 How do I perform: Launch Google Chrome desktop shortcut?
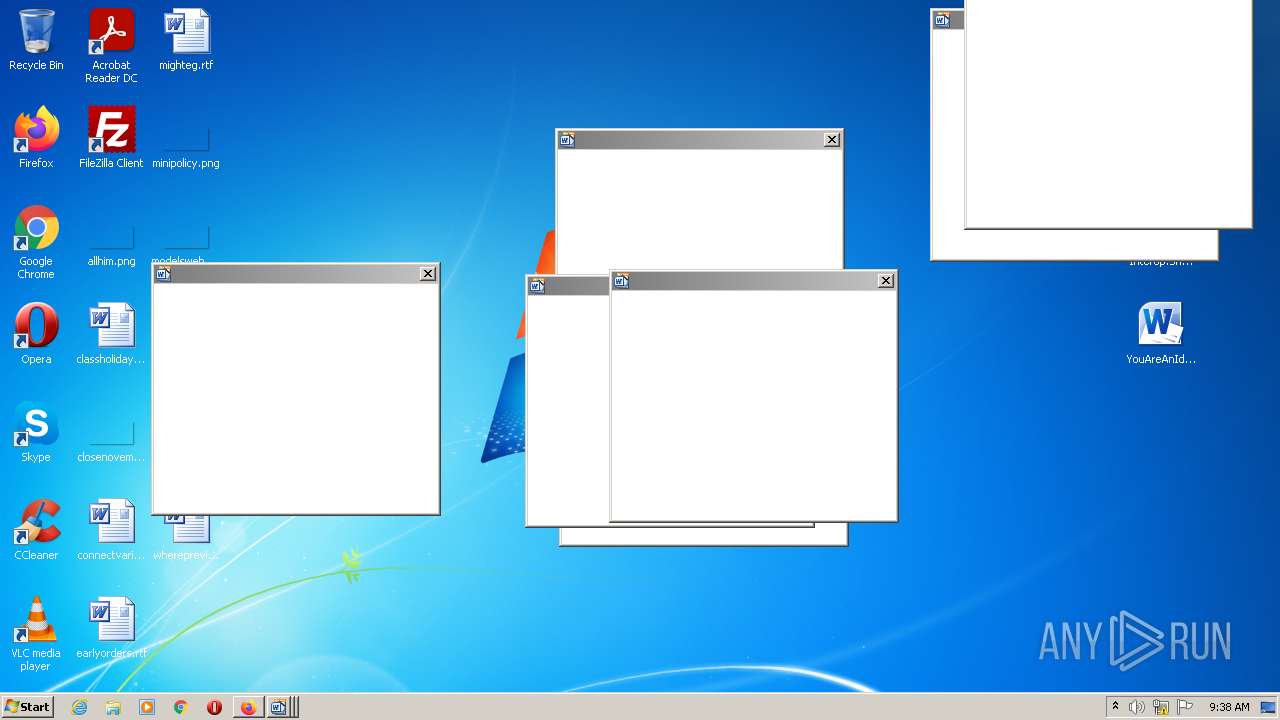(36, 242)
